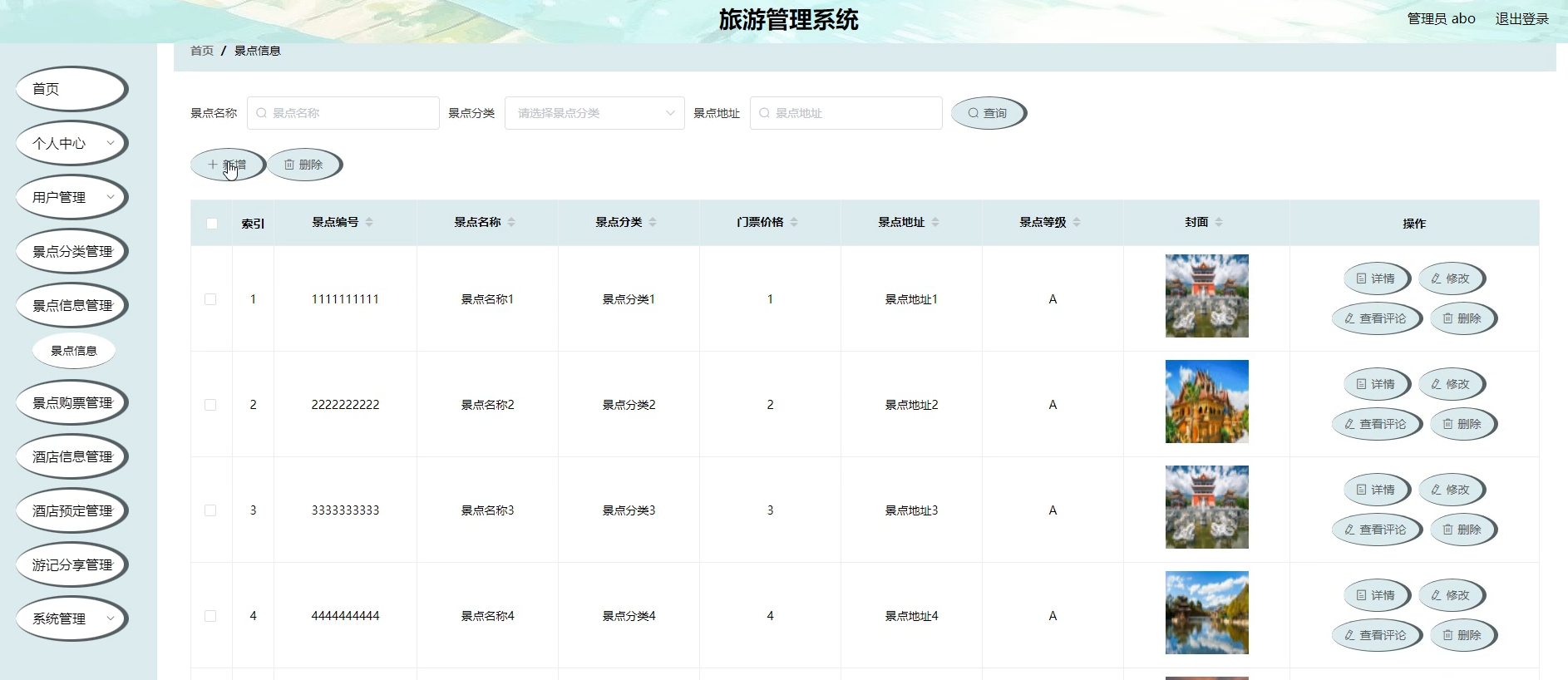Click the 景点地址 search input
This screenshot has height=680, width=1568.
tap(846, 113)
